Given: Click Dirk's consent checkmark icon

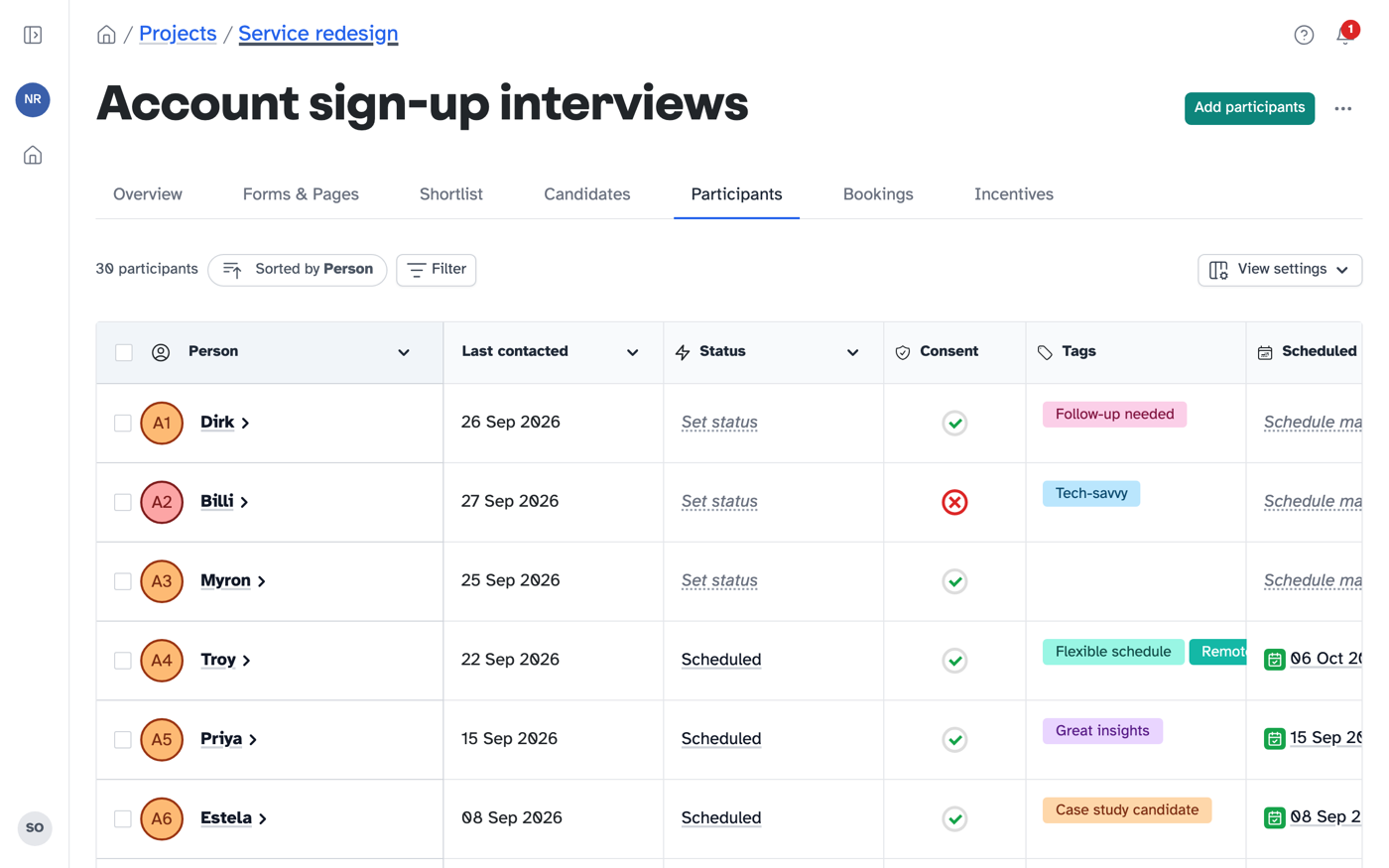Looking at the screenshot, I should 954,423.
